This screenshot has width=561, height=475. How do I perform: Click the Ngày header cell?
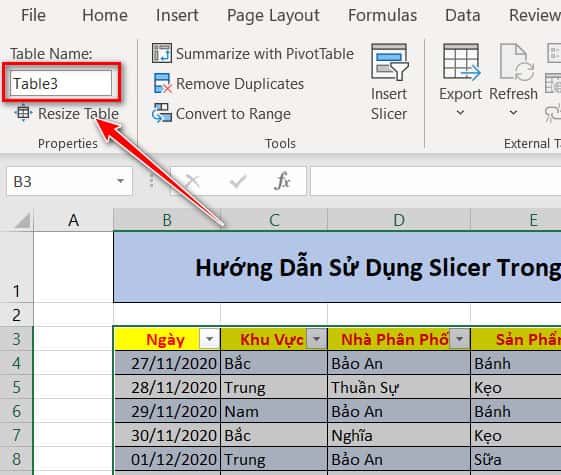point(167,339)
